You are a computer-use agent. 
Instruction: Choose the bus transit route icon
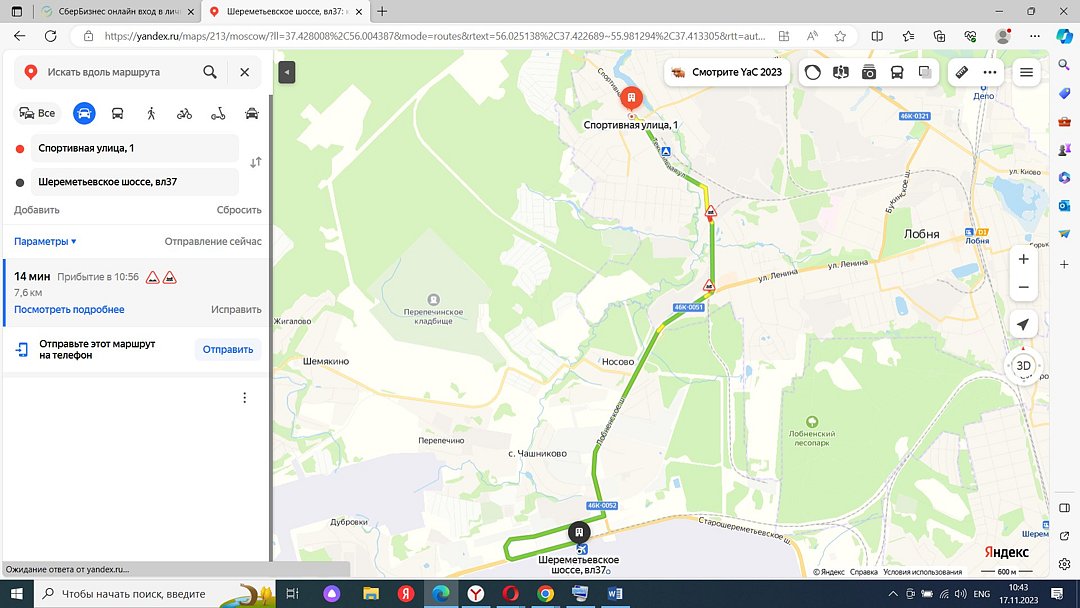(118, 114)
